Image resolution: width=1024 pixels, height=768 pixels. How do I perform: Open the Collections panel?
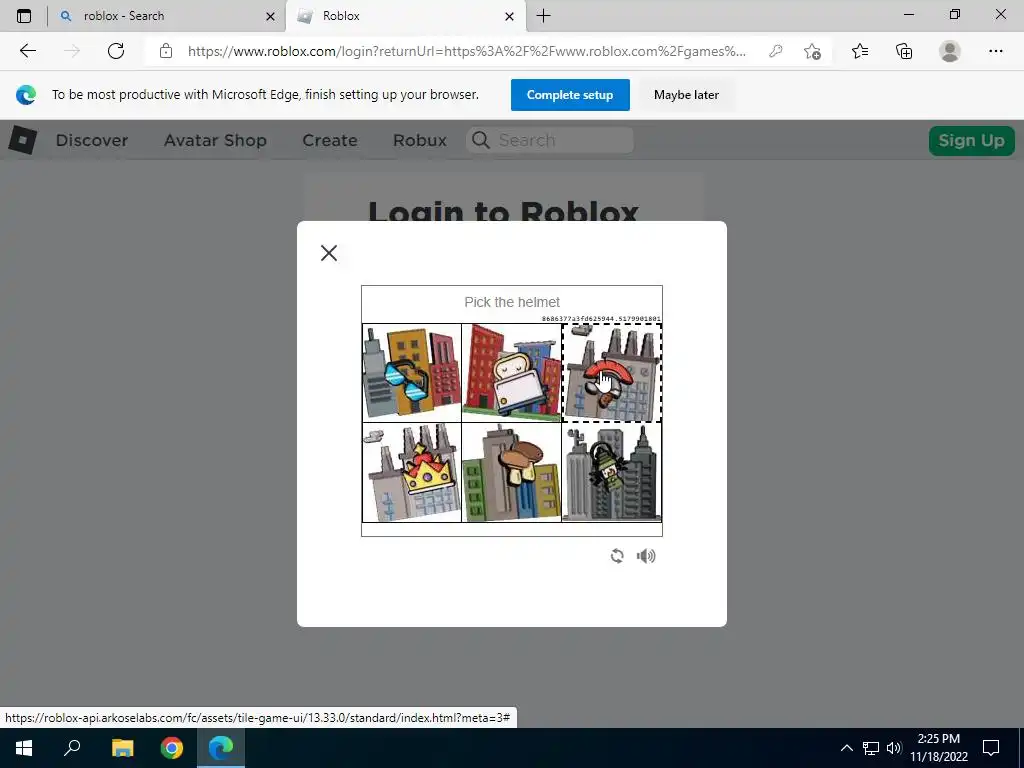pyautogui.click(x=904, y=51)
